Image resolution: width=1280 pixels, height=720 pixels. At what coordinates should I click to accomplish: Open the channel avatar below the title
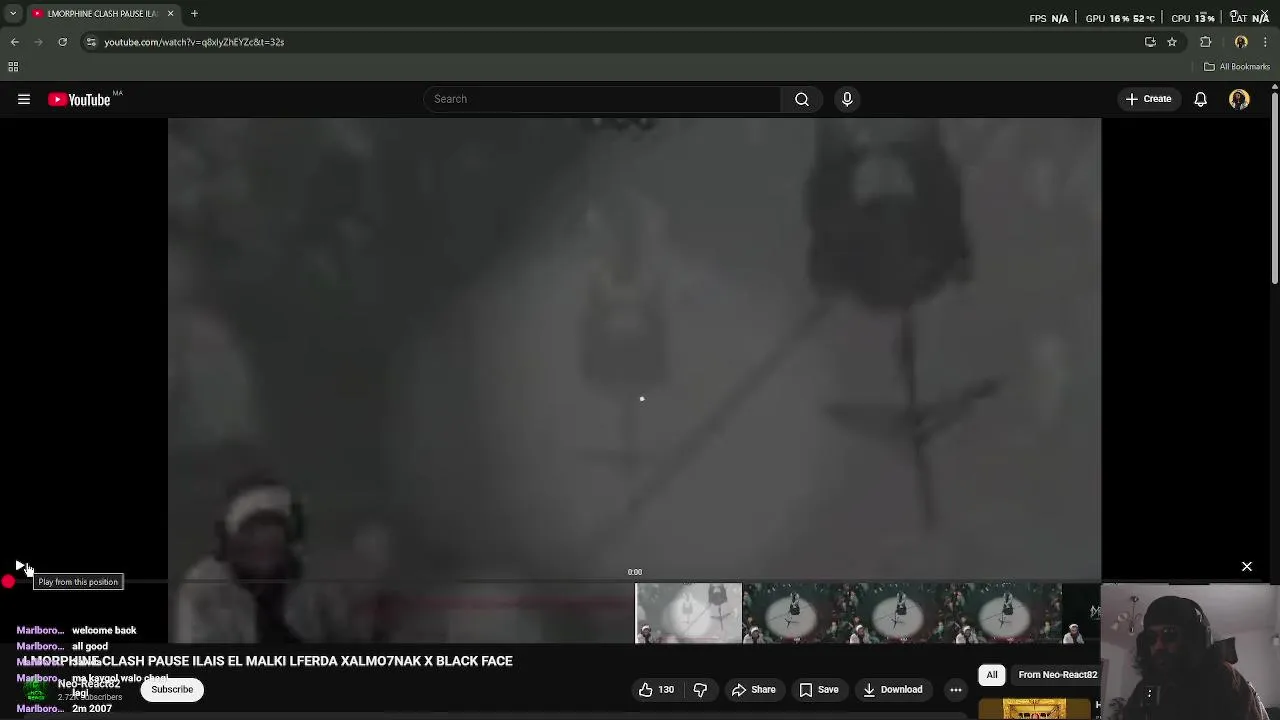pyautogui.click(x=36, y=689)
